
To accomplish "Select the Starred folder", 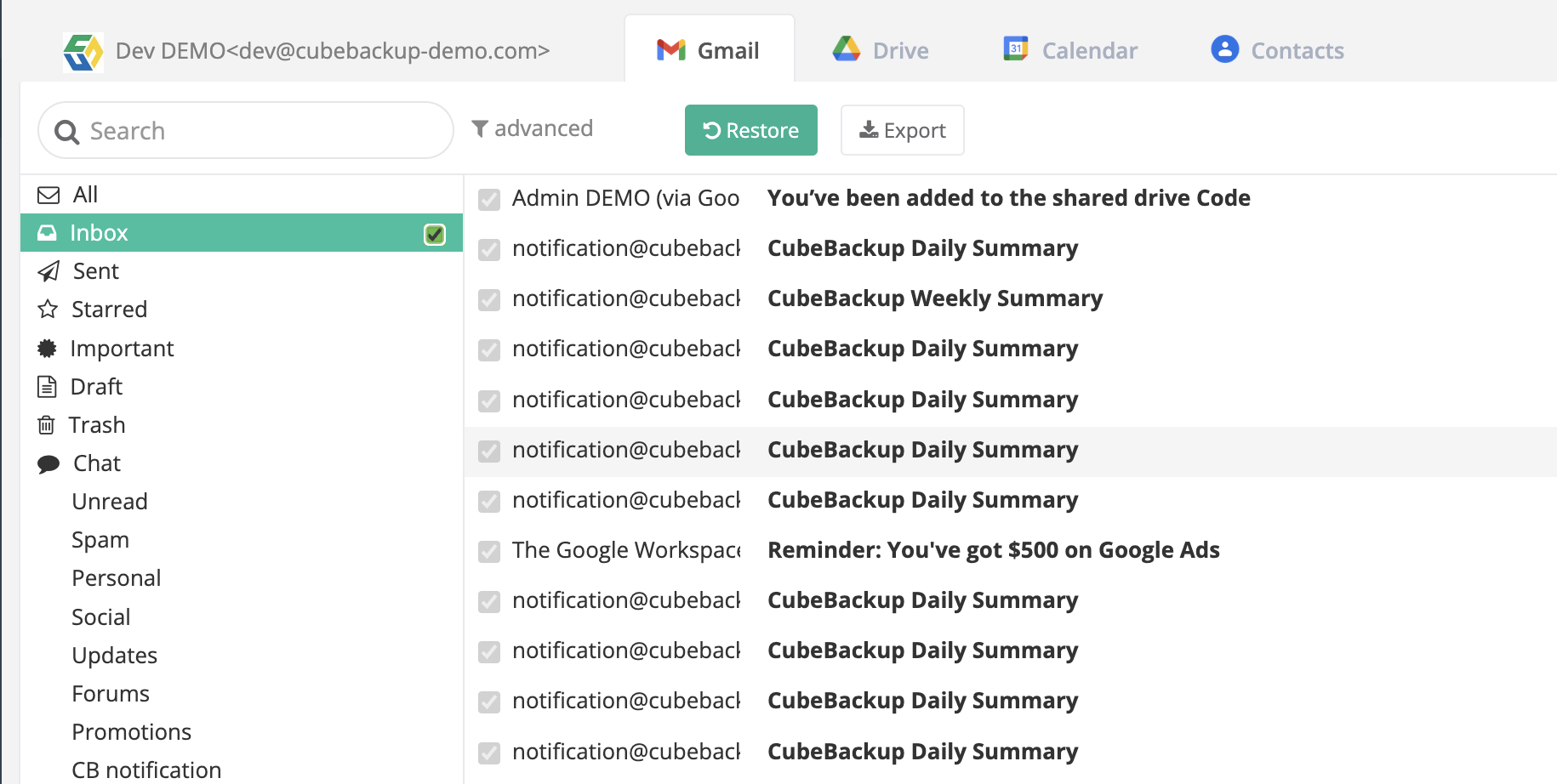I will click(242, 309).
